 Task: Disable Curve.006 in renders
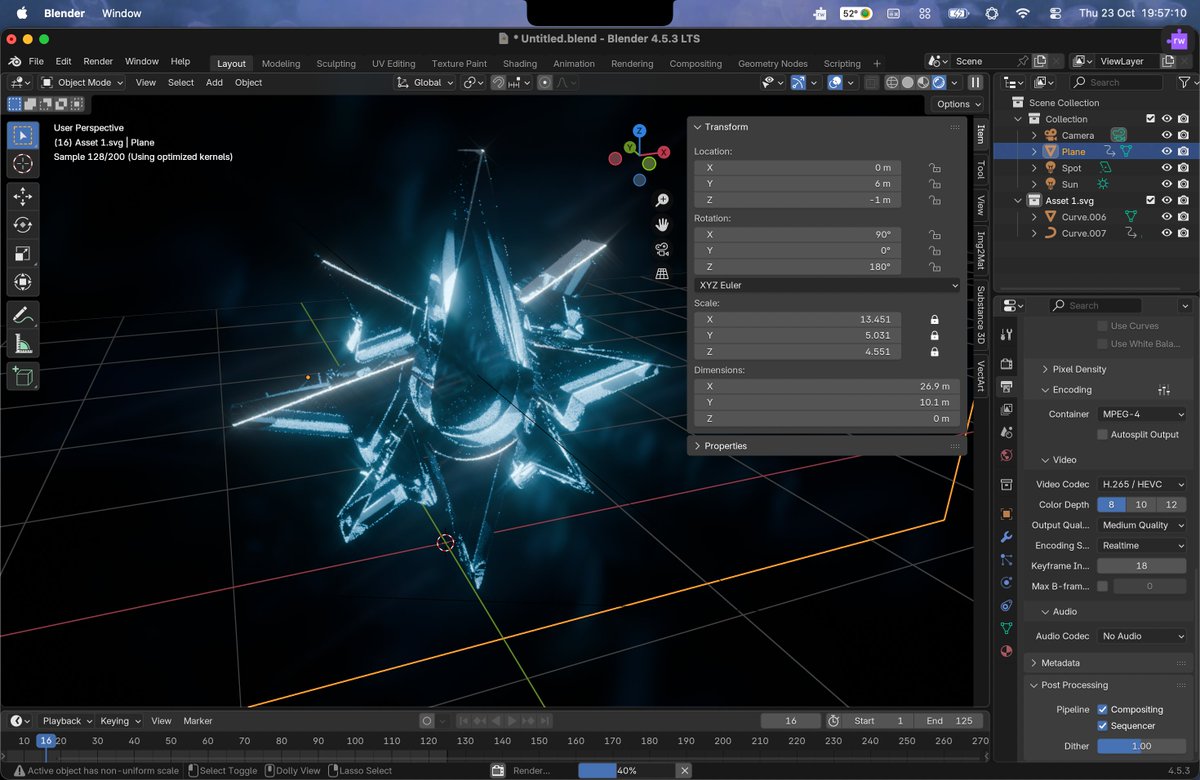coord(1184,217)
